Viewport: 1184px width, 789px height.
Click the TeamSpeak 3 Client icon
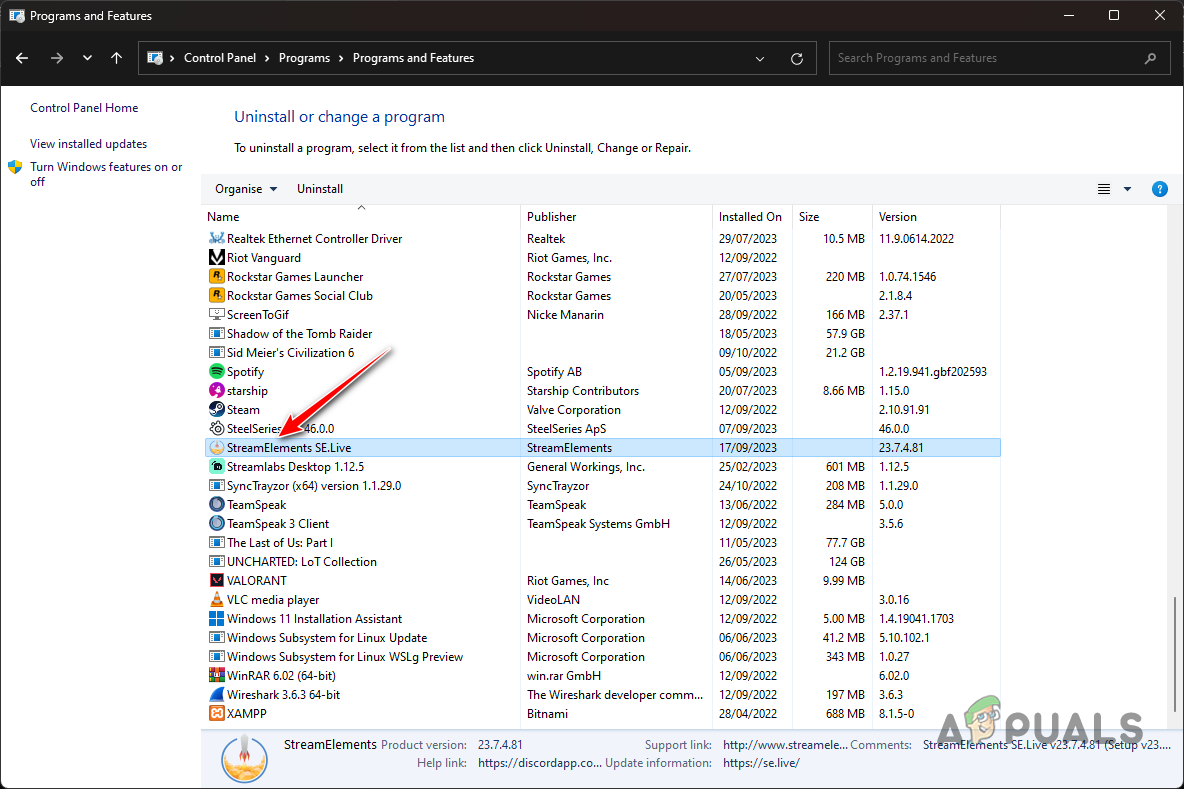click(217, 523)
